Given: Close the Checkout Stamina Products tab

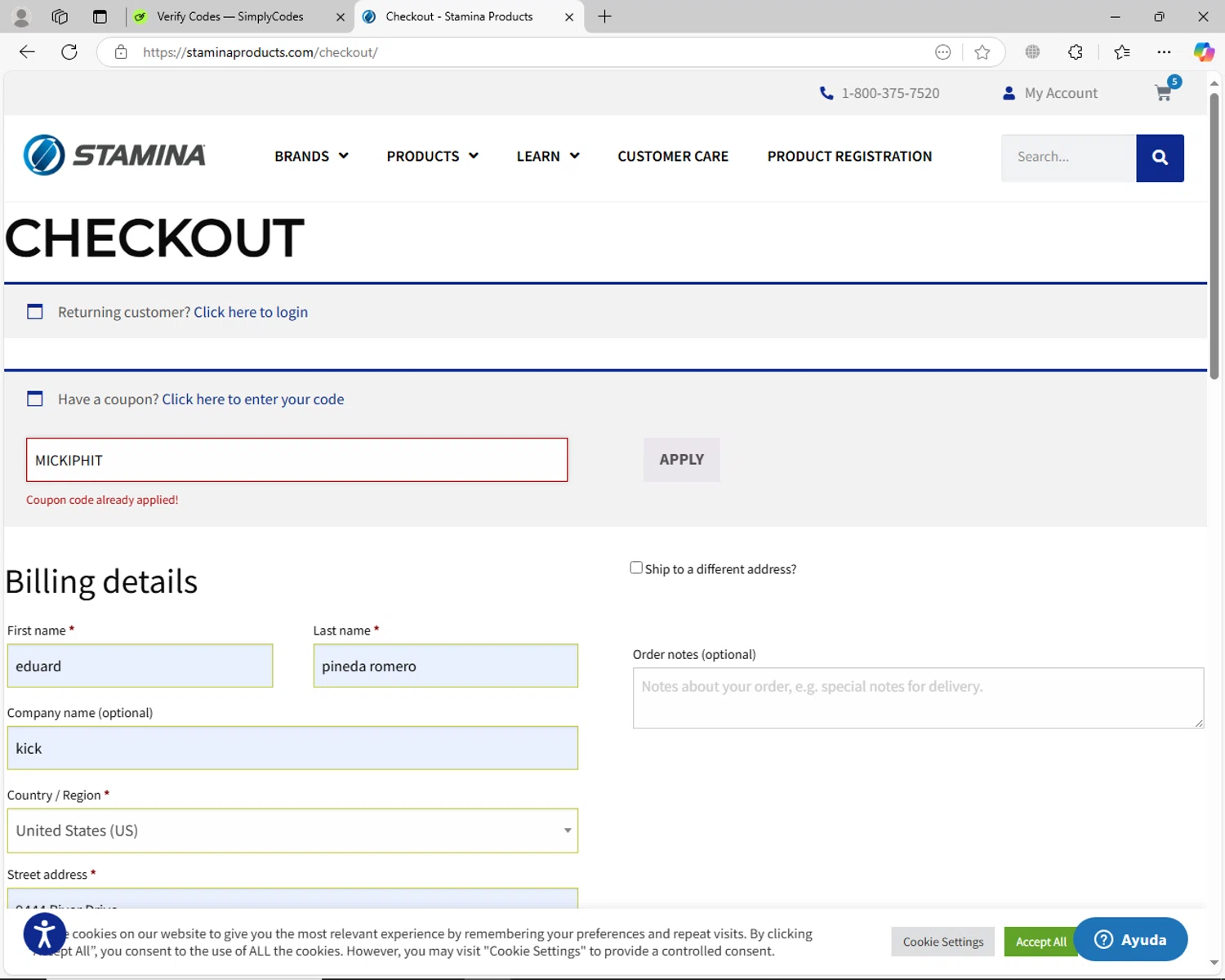Looking at the screenshot, I should pos(569,16).
